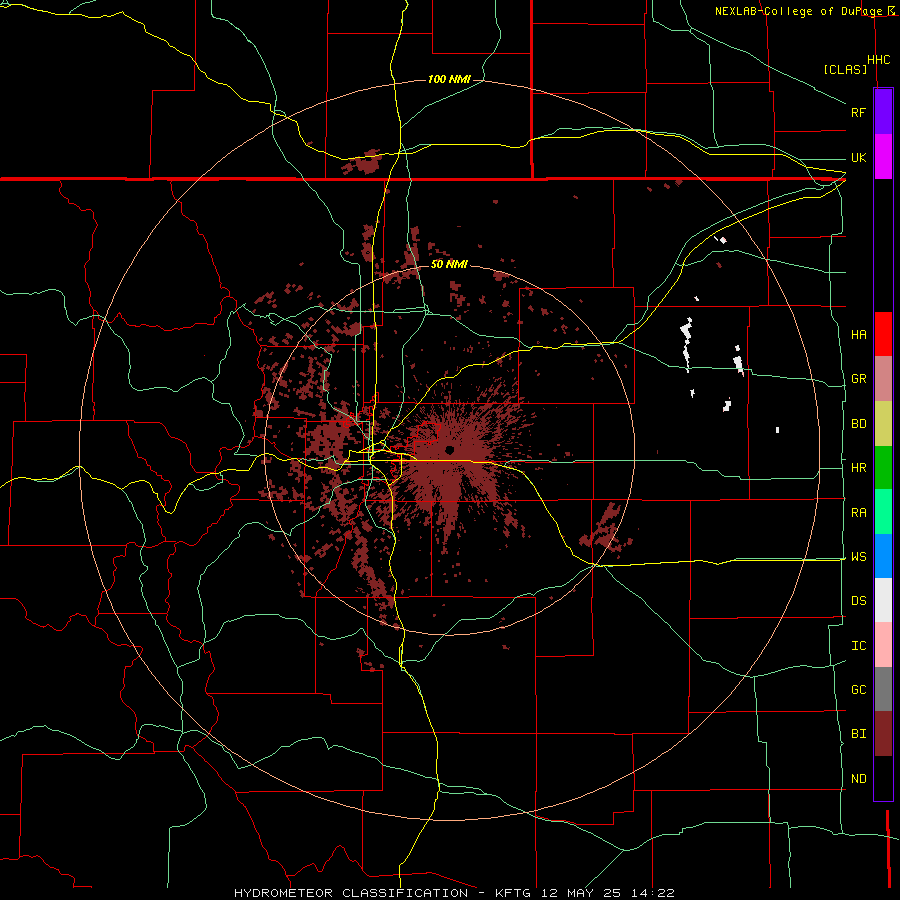Click the UK magenta legend color swatch

(x=883, y=157)
